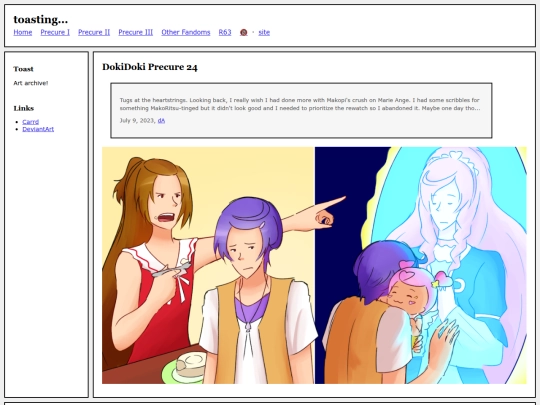Screen dimensions: 540x405
Task: Click the 'July 9, 2023' date text
Action: (x=137, y=121)
